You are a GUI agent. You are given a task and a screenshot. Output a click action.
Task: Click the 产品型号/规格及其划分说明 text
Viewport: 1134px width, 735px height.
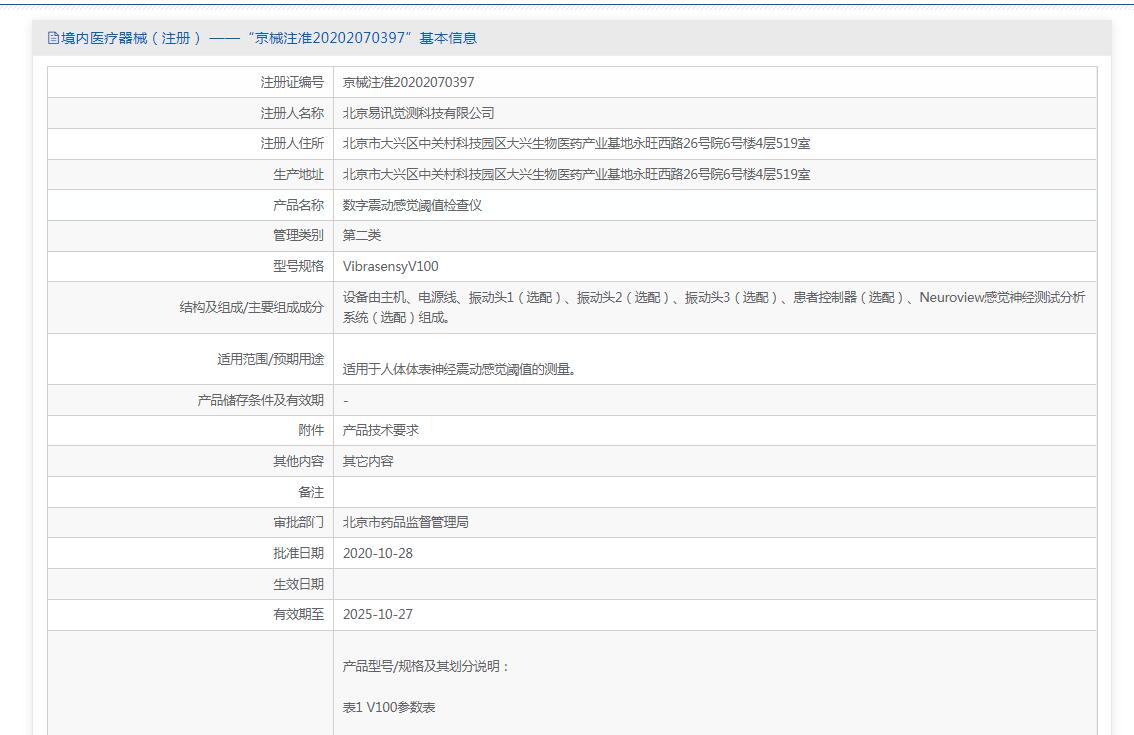tap(426, 666)
